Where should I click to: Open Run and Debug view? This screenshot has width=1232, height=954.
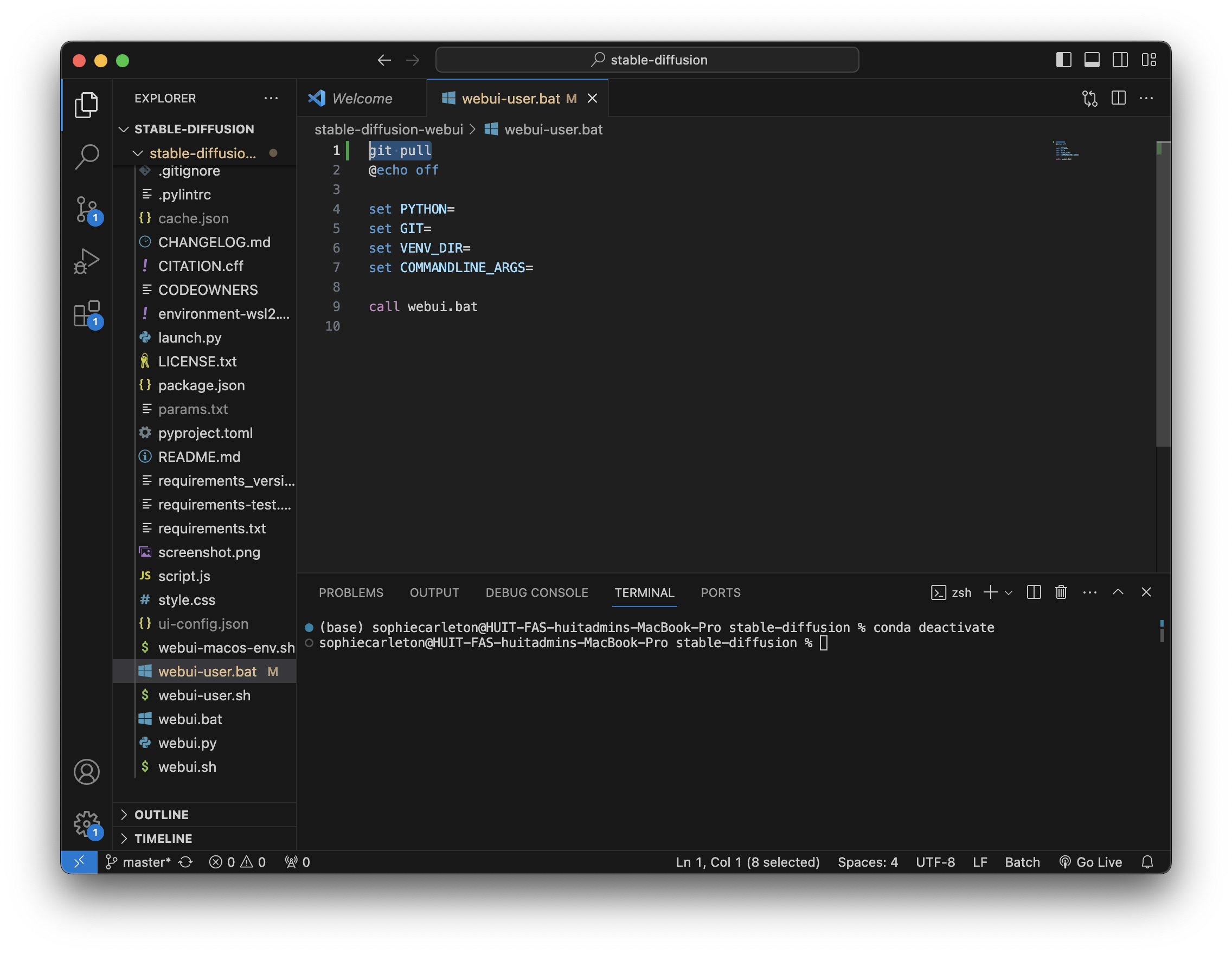coord(86,261)
